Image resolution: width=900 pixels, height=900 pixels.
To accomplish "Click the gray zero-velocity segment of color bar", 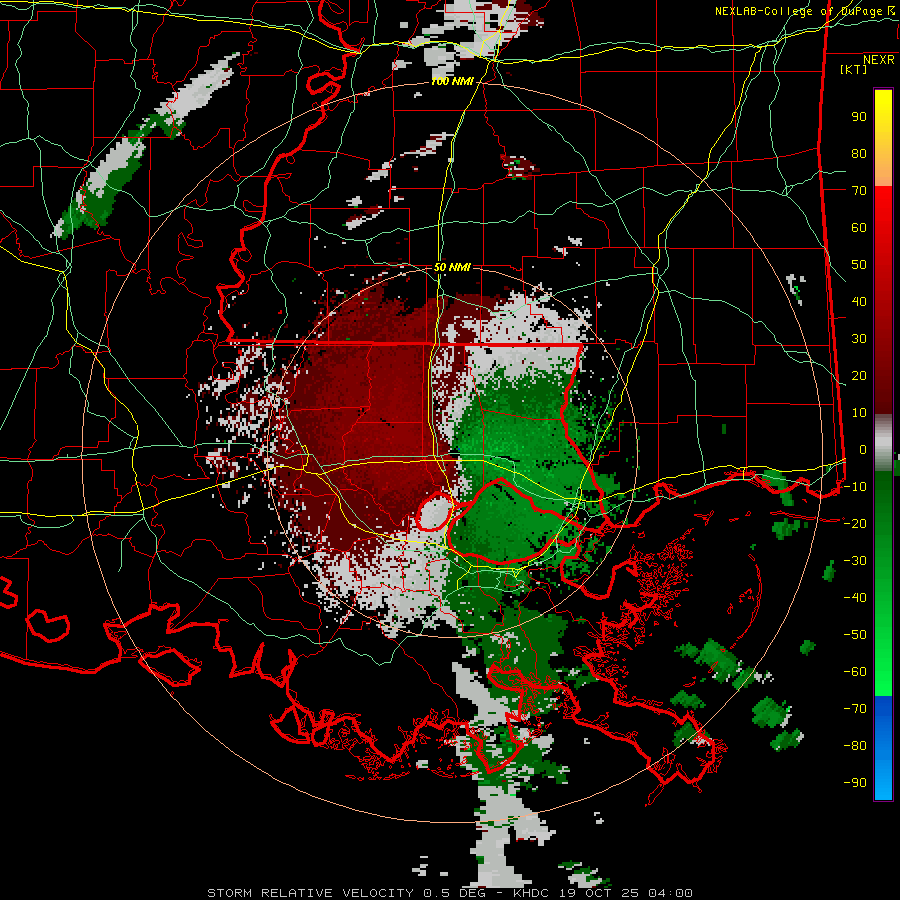I will 883,442.
